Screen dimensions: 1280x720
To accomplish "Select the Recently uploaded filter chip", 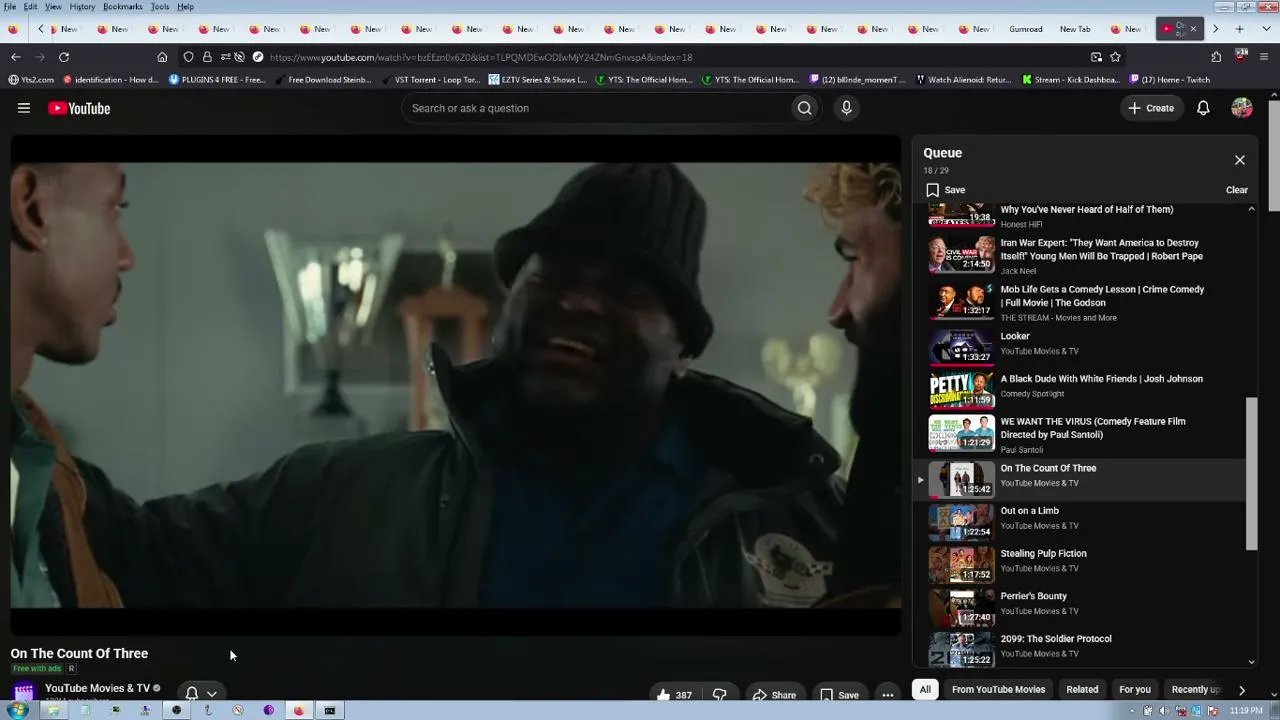I will (x=1196, y=689).
